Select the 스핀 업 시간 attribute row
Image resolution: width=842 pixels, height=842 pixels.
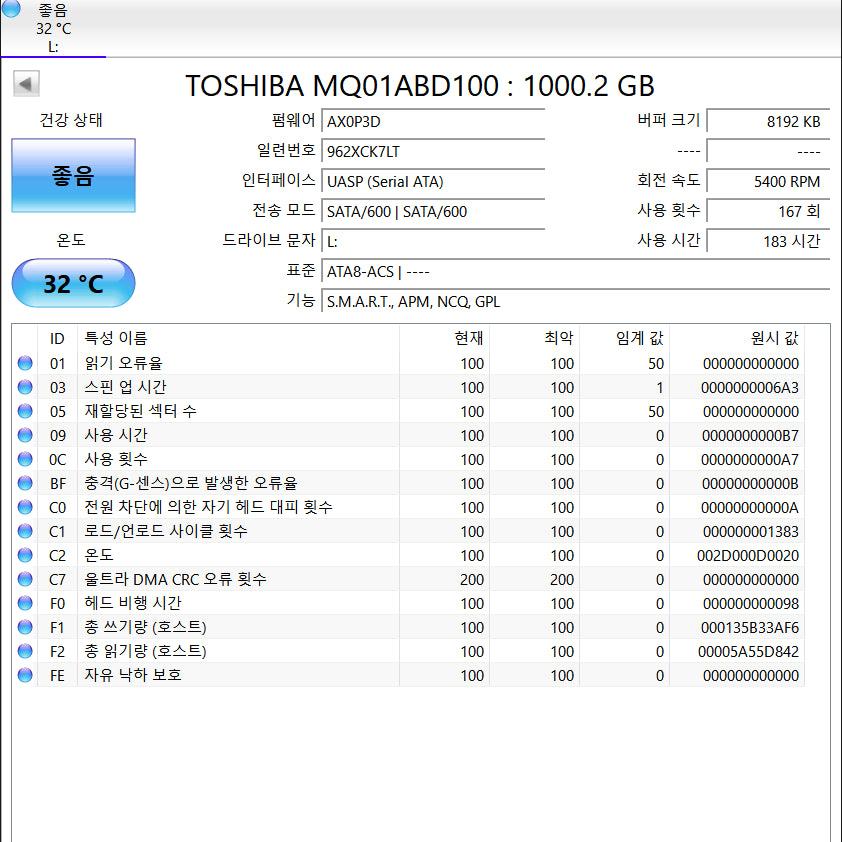point(408,387)
